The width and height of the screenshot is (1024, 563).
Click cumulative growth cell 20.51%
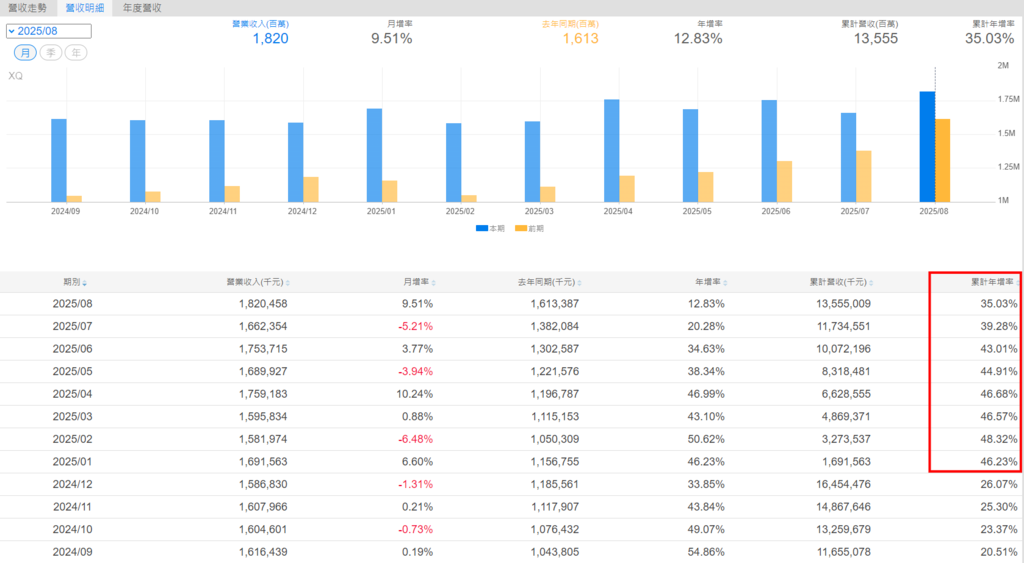999,552
